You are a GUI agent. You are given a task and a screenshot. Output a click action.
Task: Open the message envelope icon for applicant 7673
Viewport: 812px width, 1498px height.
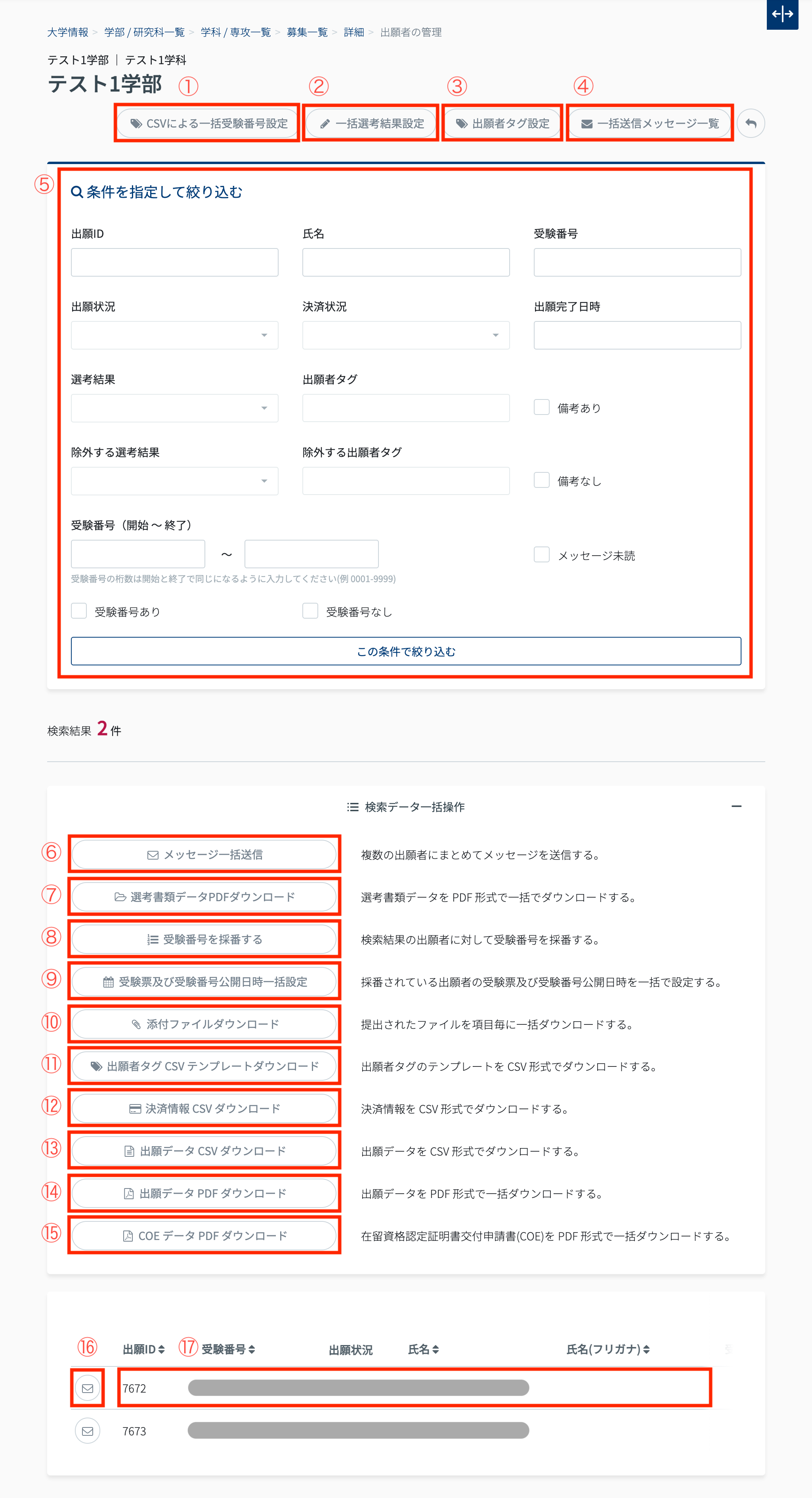[x=88, y=1431]
